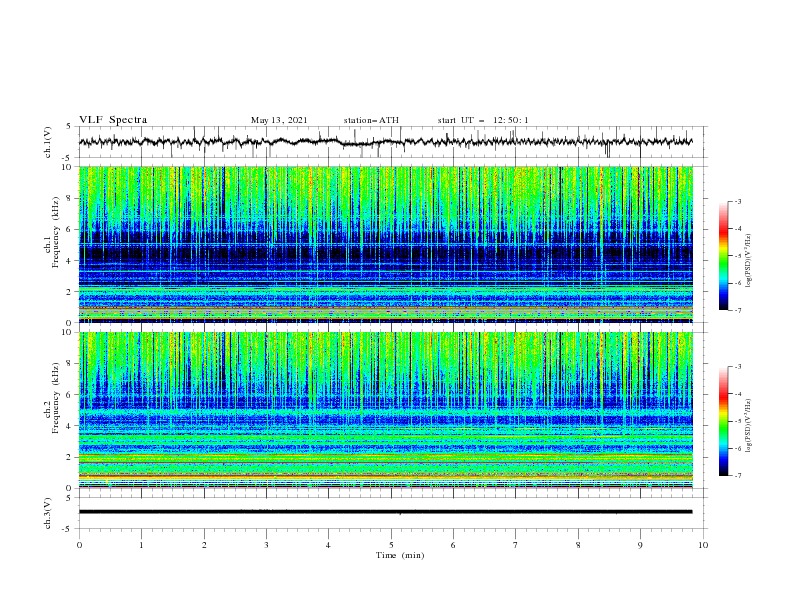Viewport: 792px width, 612px height.
Task: Click the '-3' label on upper colorbar
Action: [737, 201]
